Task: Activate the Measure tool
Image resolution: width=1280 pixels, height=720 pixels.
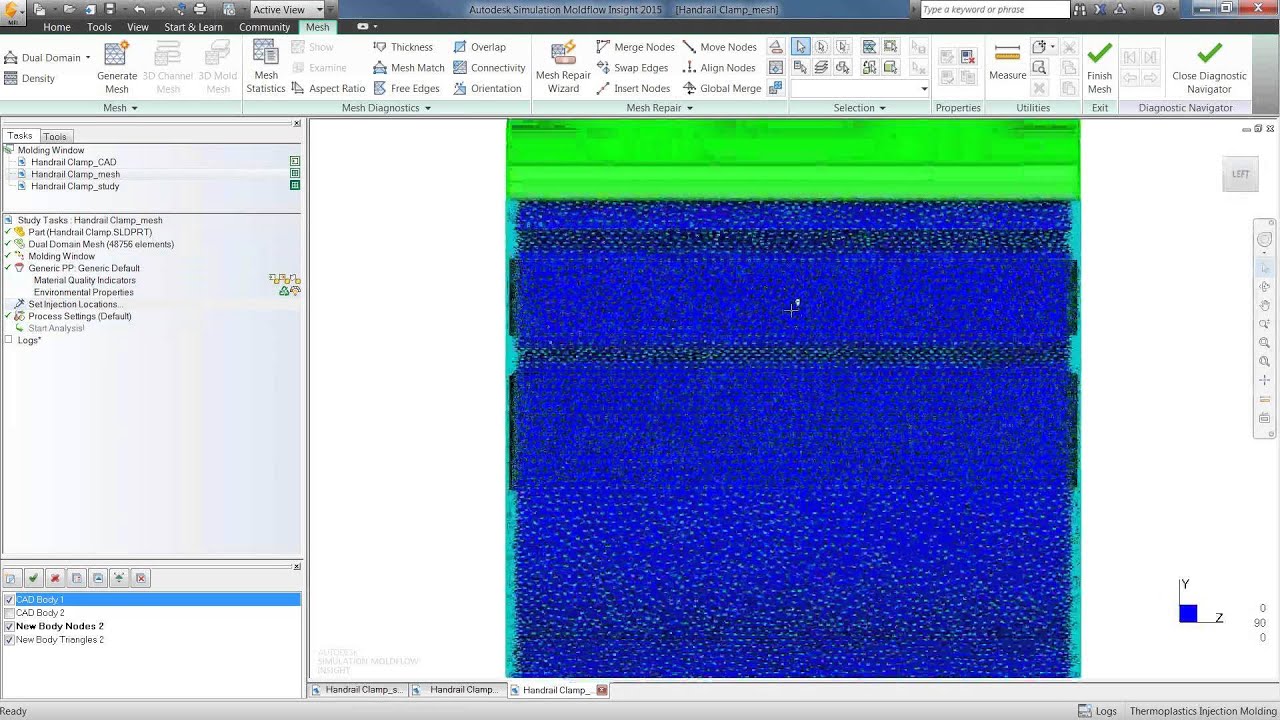Action: (x=1007, y=62)
